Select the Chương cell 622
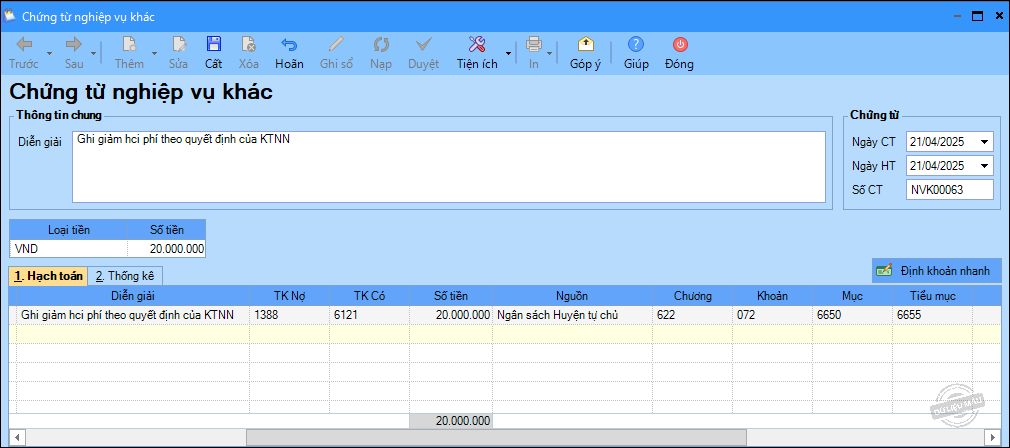This screenshot has height=448, width=1010. tap(692, 315)
